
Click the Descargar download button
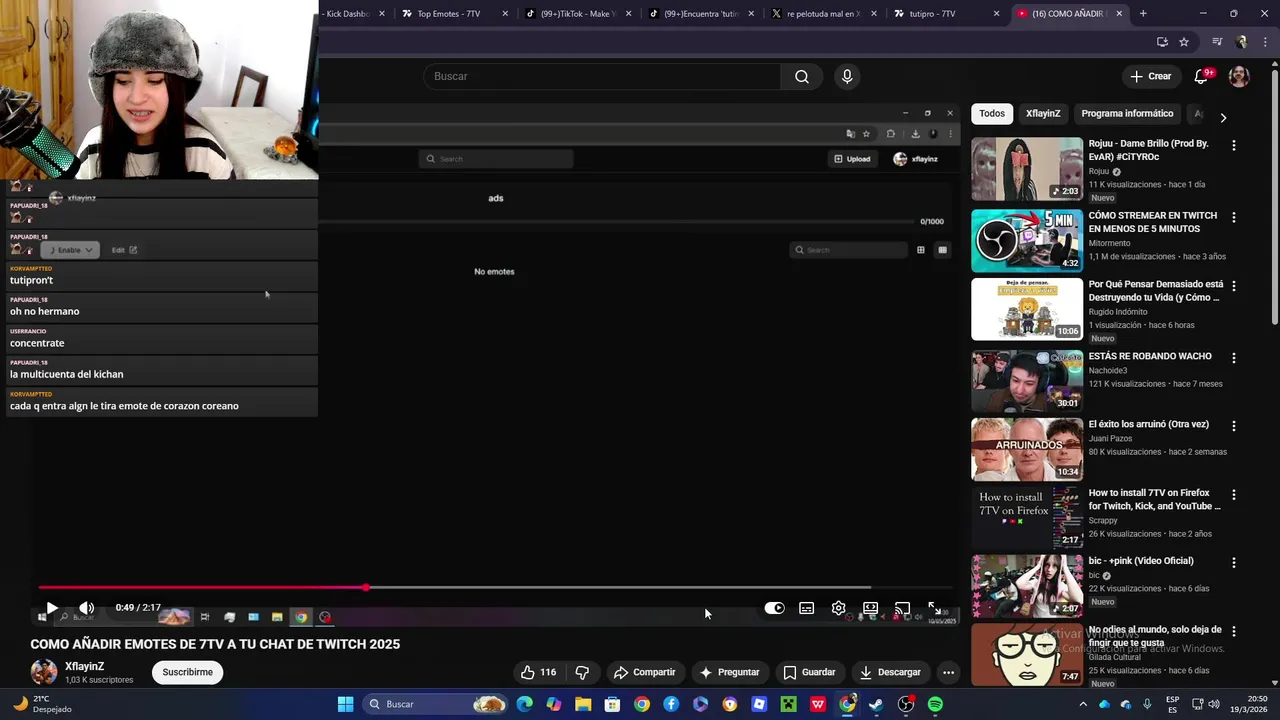890,672
